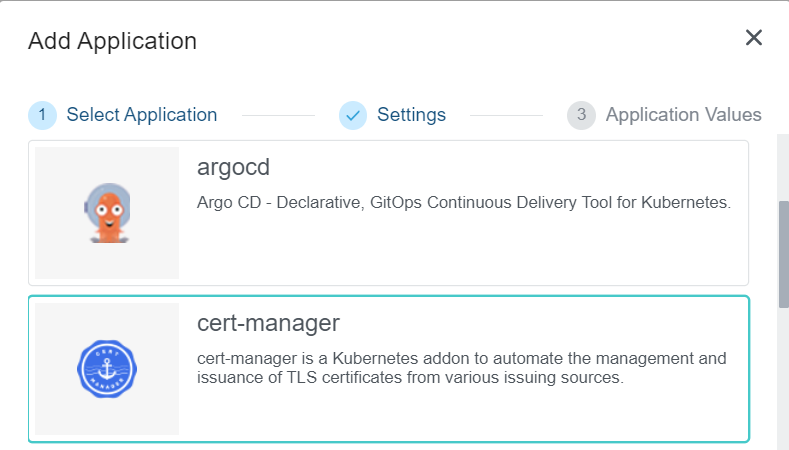Go to the Select Application step label

141,115
